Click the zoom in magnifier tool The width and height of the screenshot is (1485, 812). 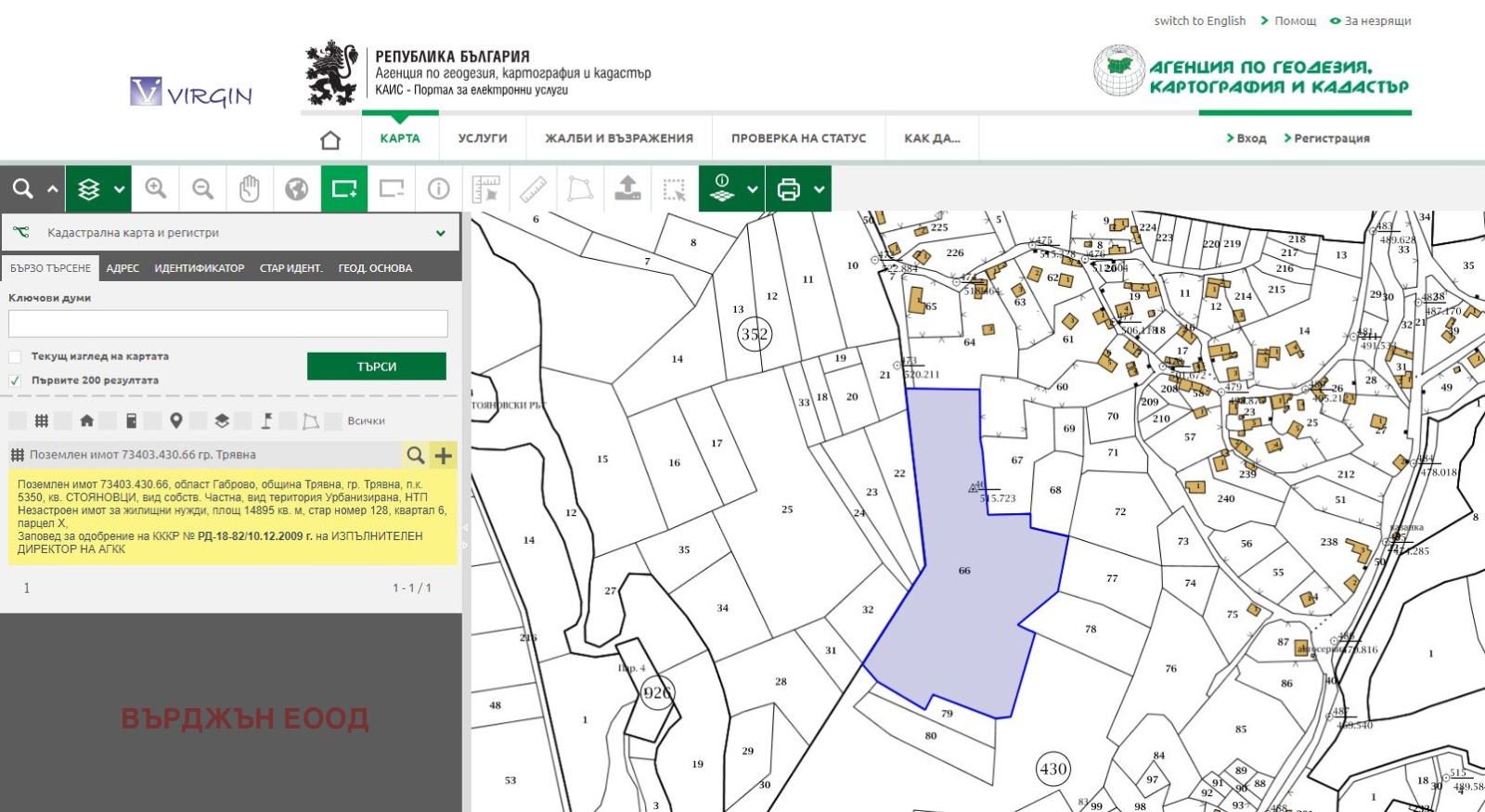(155, 189)
